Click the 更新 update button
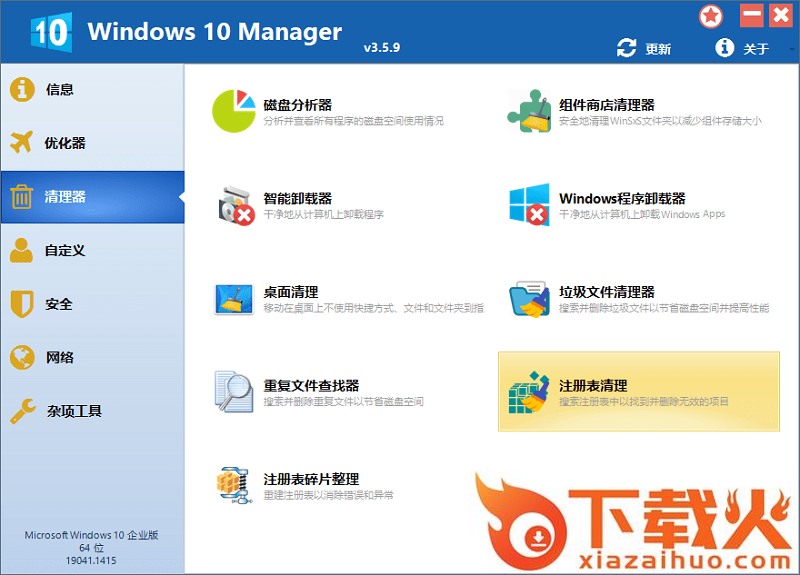Image resolution: width=800 pixels, height=575 pixels. click(x=645, y=48)
